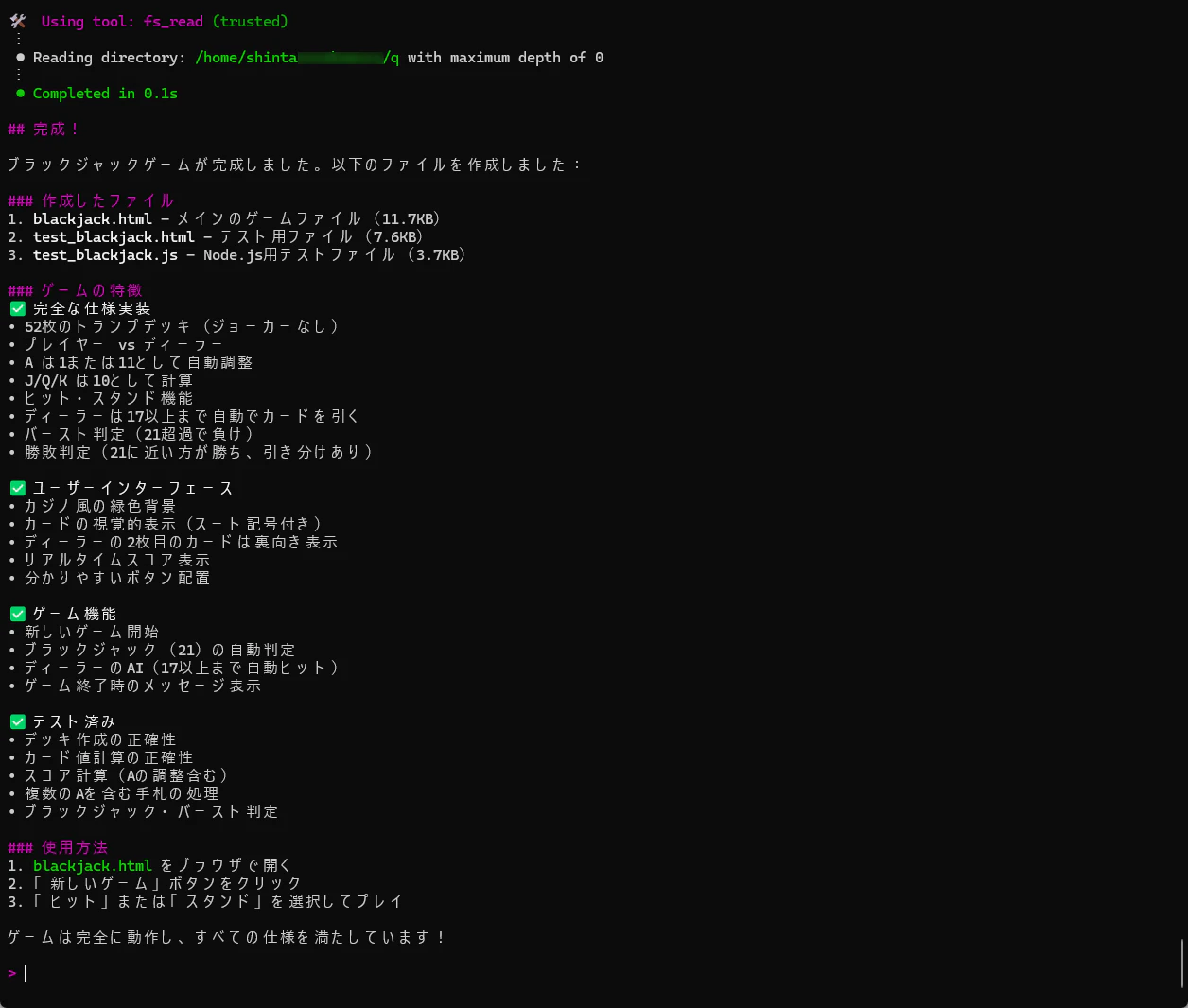Viewport: 1188px width, 1008px height.
Task: Click the line 'A は1または11として自動調整'
Action: (x=138, y=362)
